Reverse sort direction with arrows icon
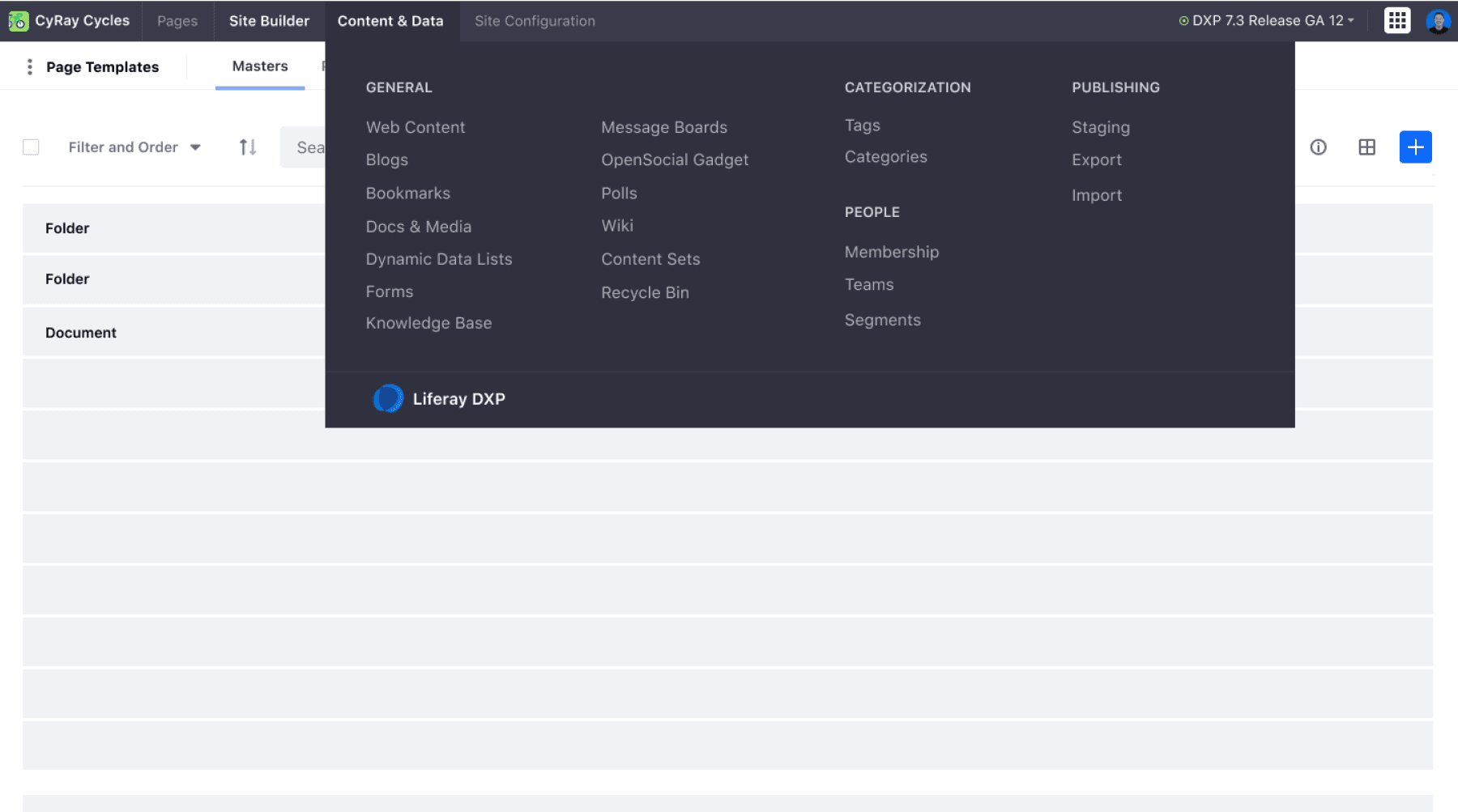Viewport: 1458px width, 812px height. (x=248, y=147)
